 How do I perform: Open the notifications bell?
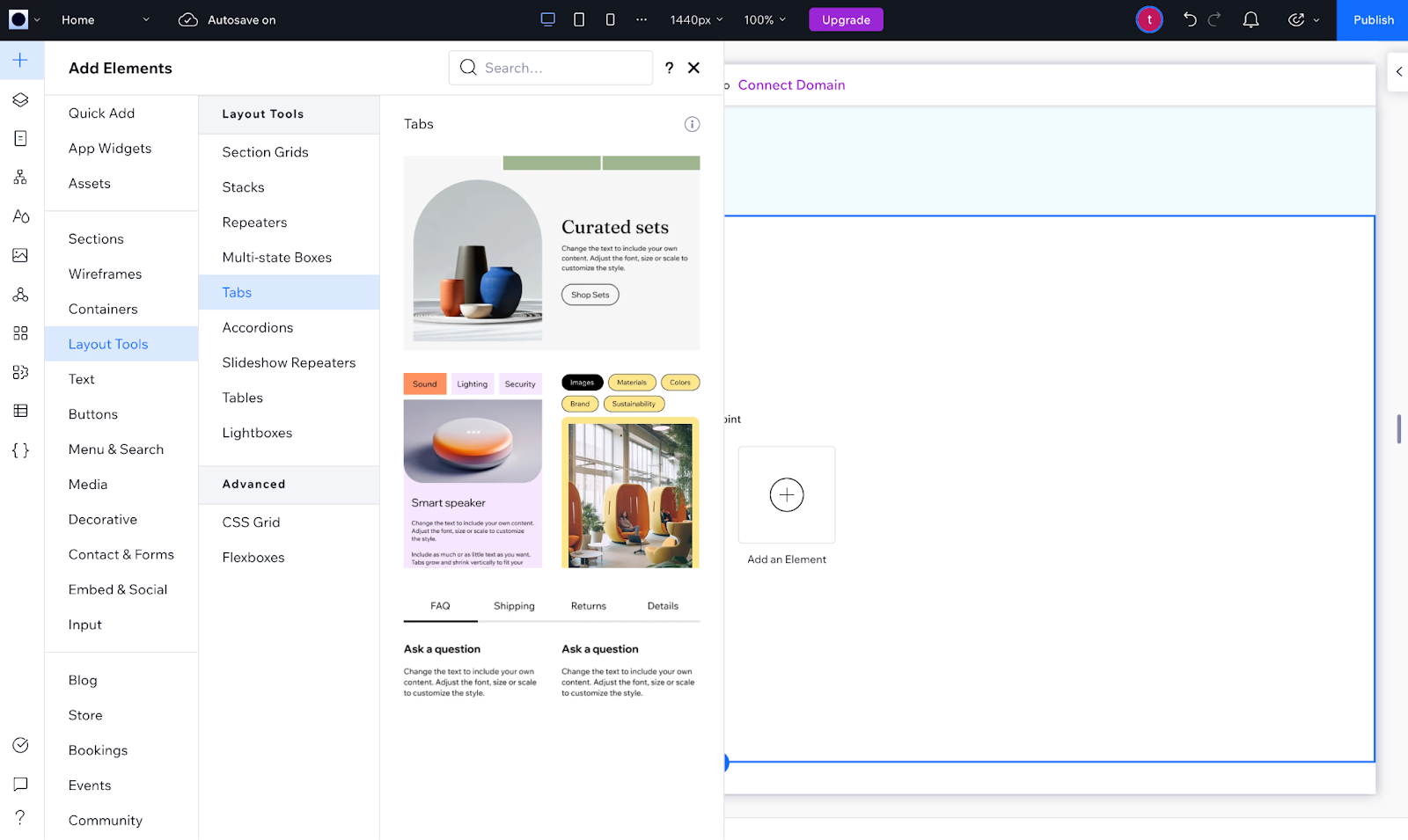[x=1250, y=19]
